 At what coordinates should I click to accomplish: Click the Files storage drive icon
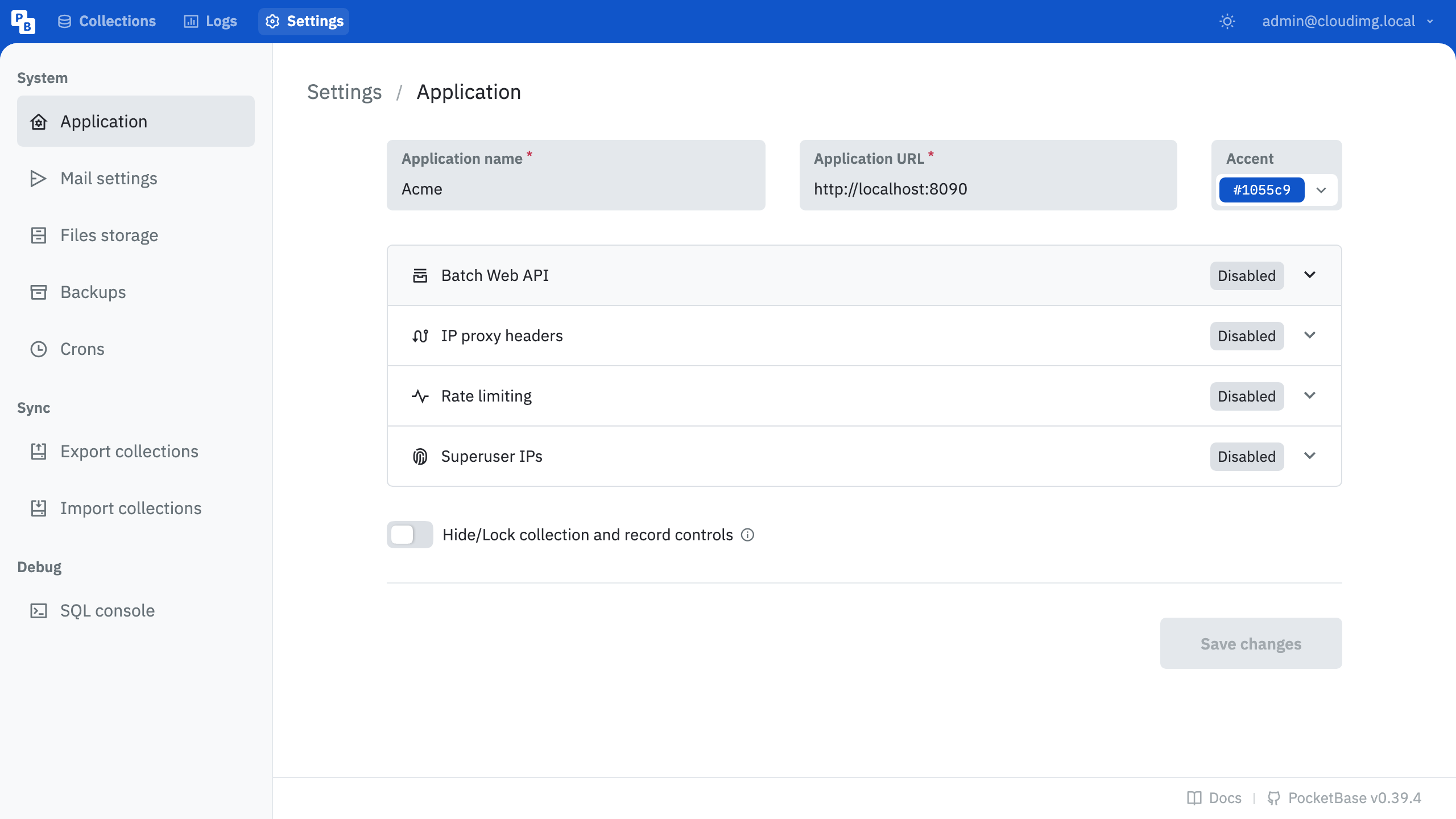coord(39,235)
